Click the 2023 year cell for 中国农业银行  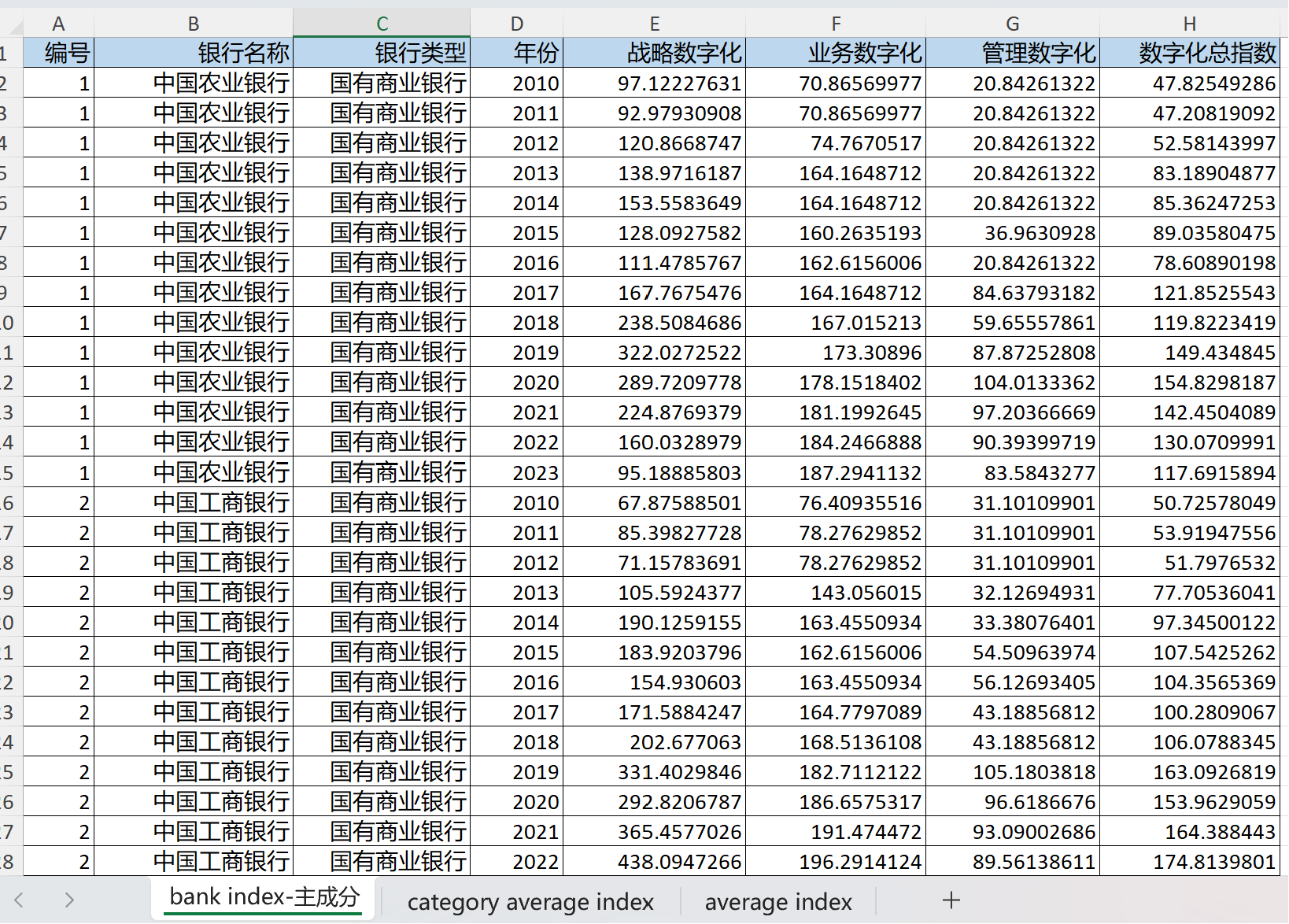coord(516,472)
